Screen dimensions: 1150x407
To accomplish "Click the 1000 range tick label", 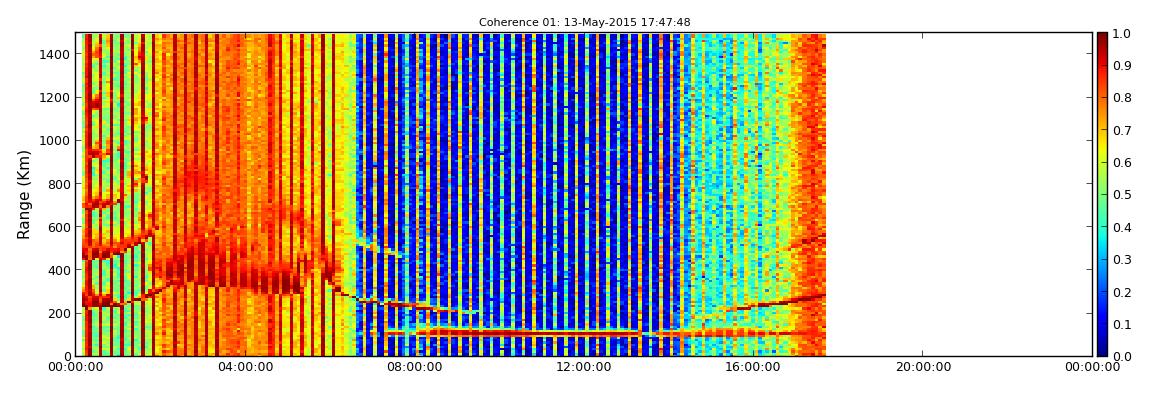I will pyautogui.click(x=56, y=141).
